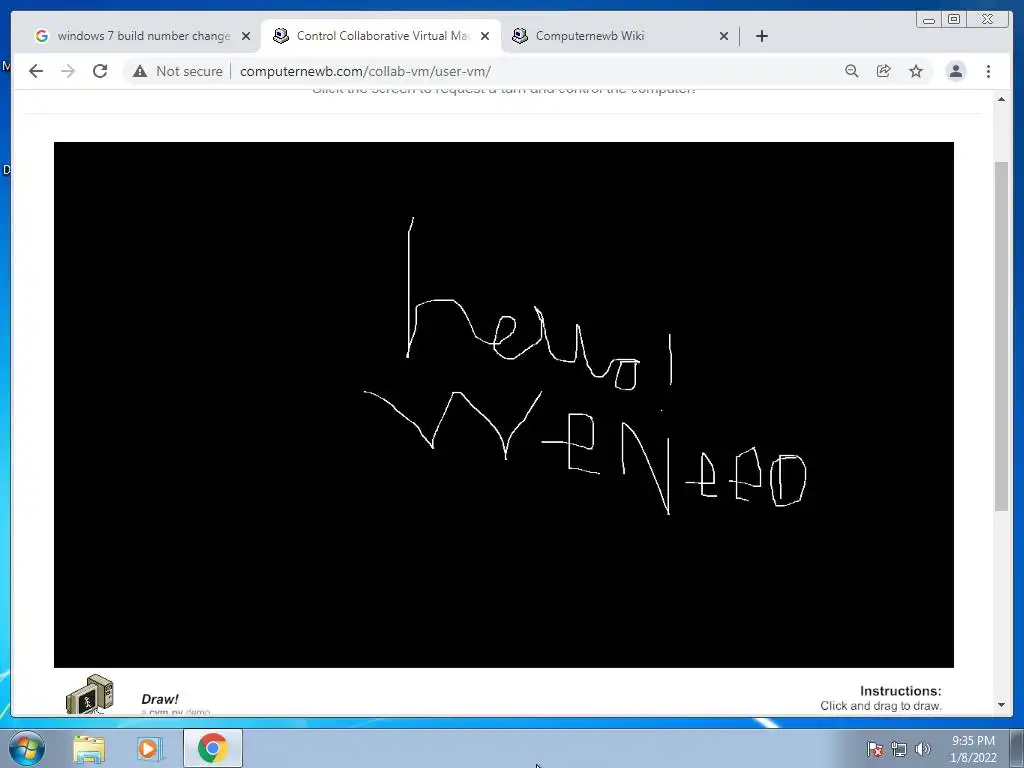Click the vertical scrollbar thumb
Viewport: 1024px width, 768px height.
pos(1001,336)
